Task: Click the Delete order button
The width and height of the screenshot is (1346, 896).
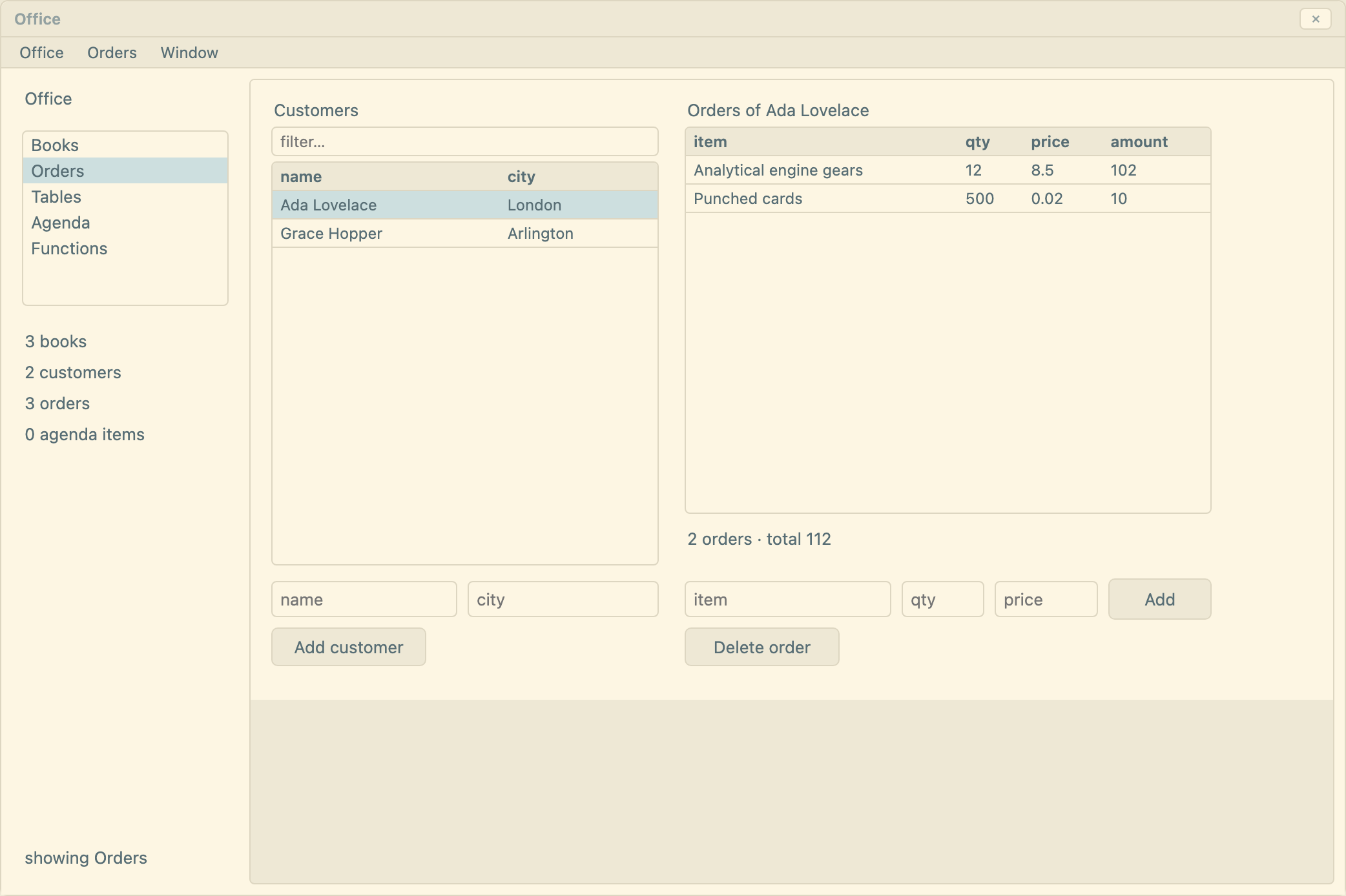Action: pyautogui.click(x=762, y=647)
